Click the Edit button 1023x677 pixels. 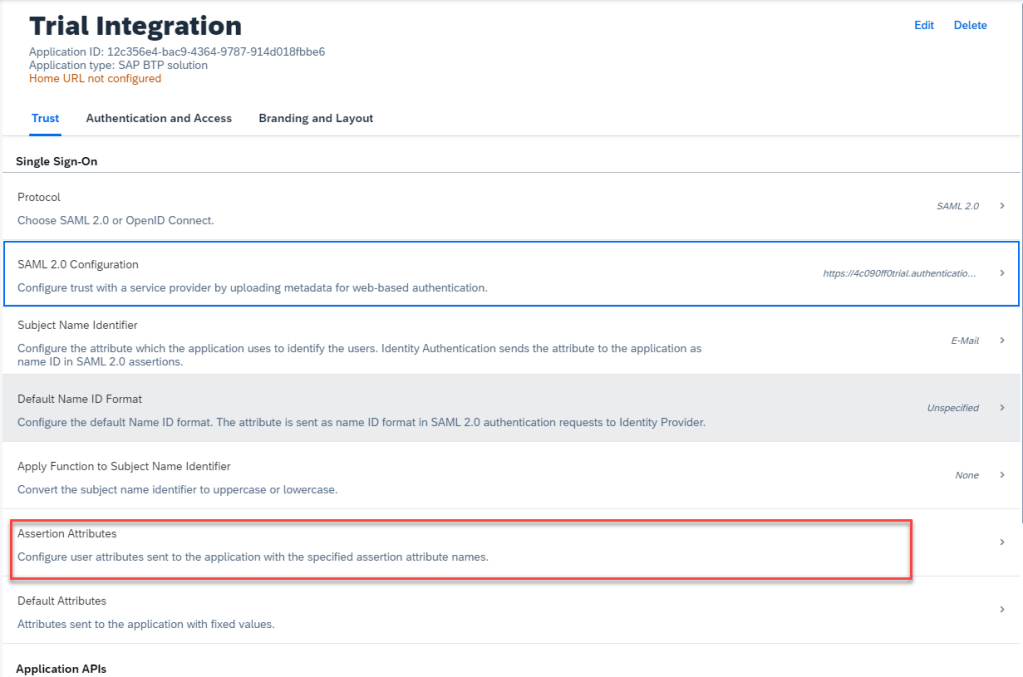[924, 25]
